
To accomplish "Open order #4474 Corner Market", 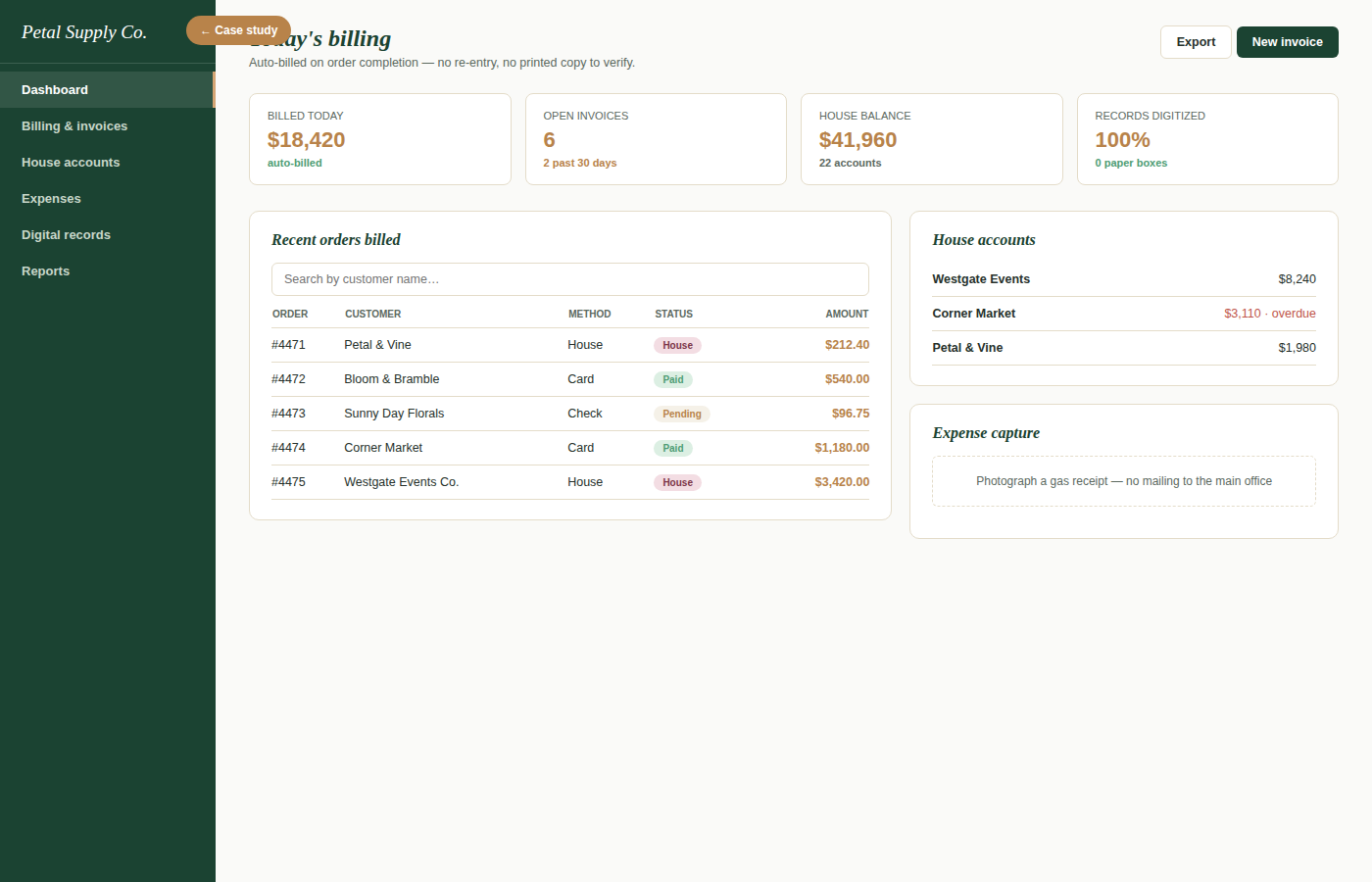I will point(570,448).
